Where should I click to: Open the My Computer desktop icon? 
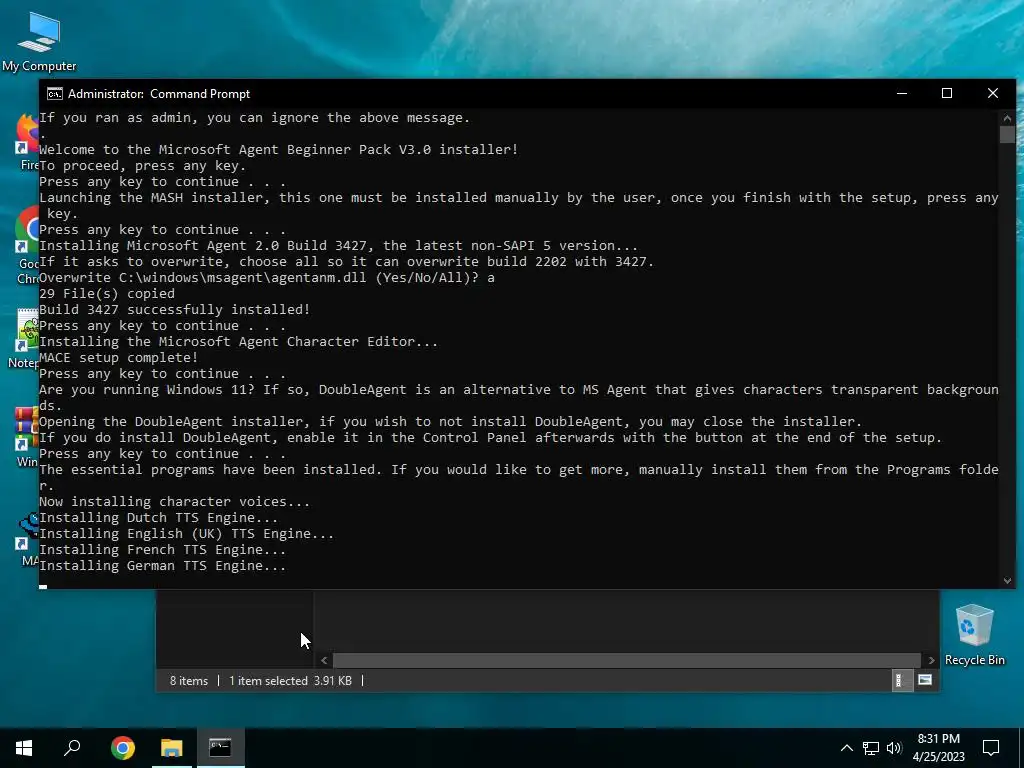pos(39,42)
